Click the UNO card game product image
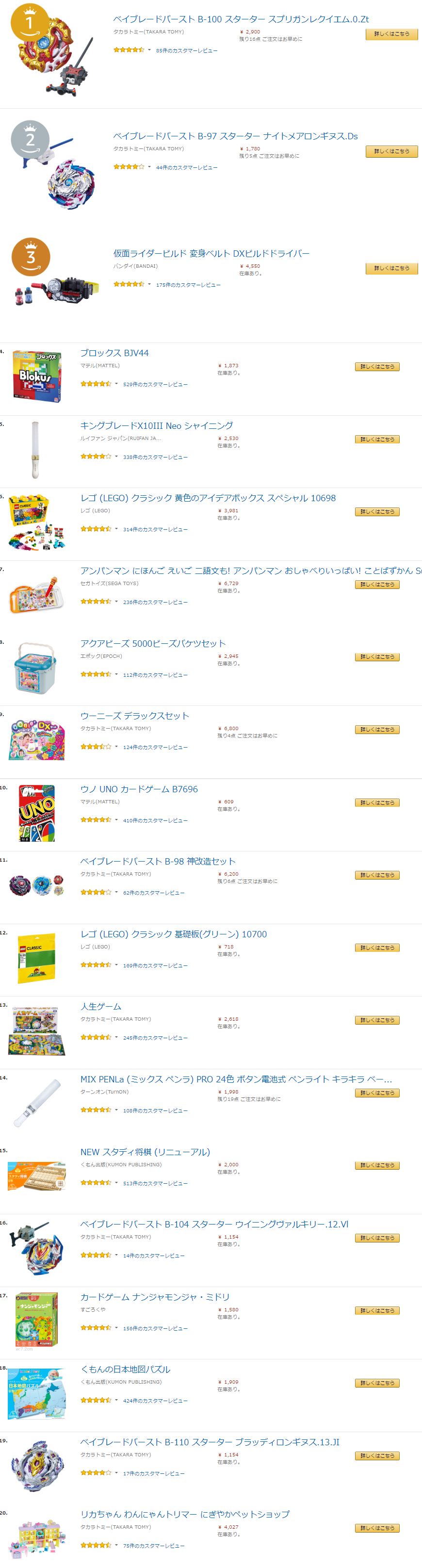The height and width of the screenshot is (1568, 422). [x=36, y=813]
